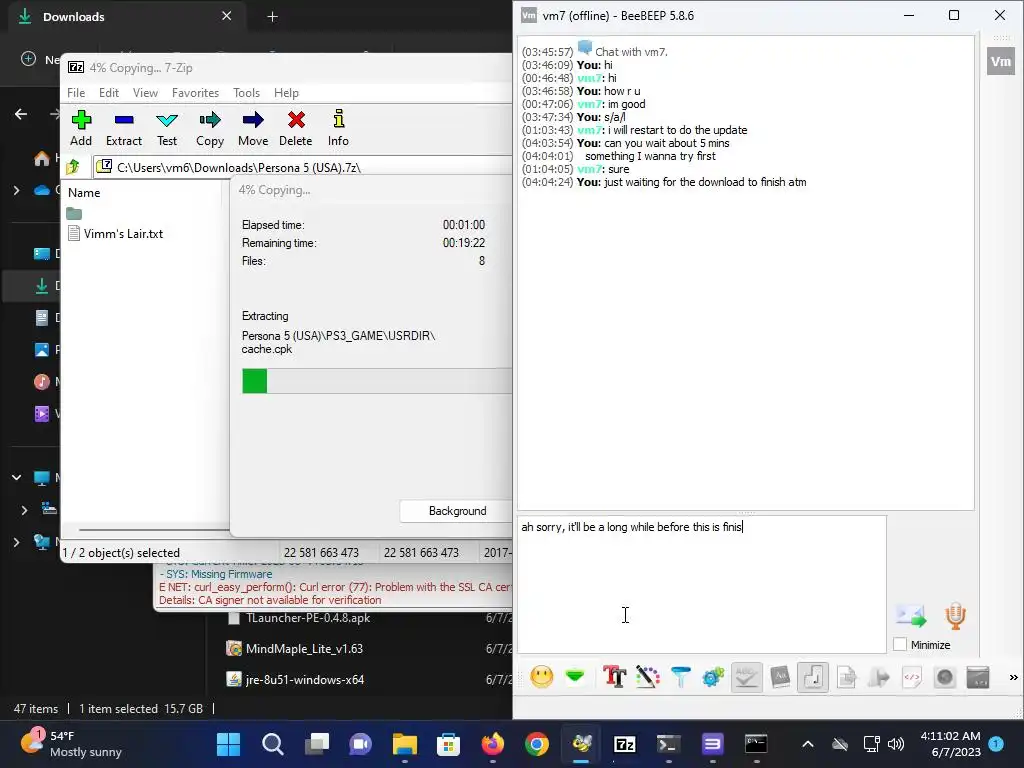This screenshot has height=768, width=1024.
Task: Open the Edit menu in 7-Zip
Action: pyautogui.click(x=108, y=93)
